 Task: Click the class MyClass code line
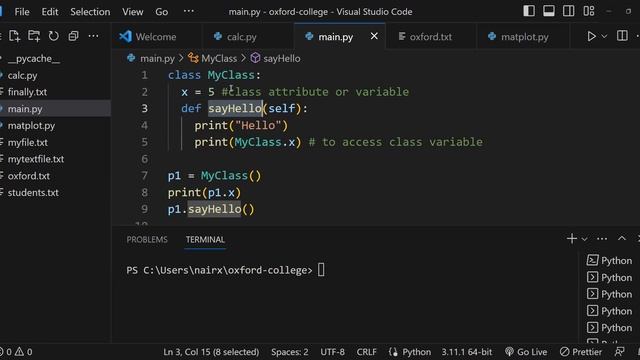point(214,75)
